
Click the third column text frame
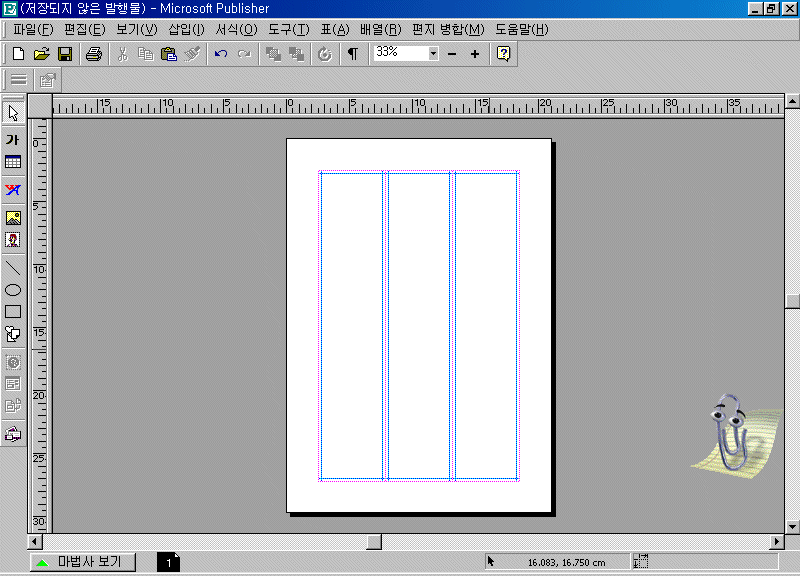(486, 327)
